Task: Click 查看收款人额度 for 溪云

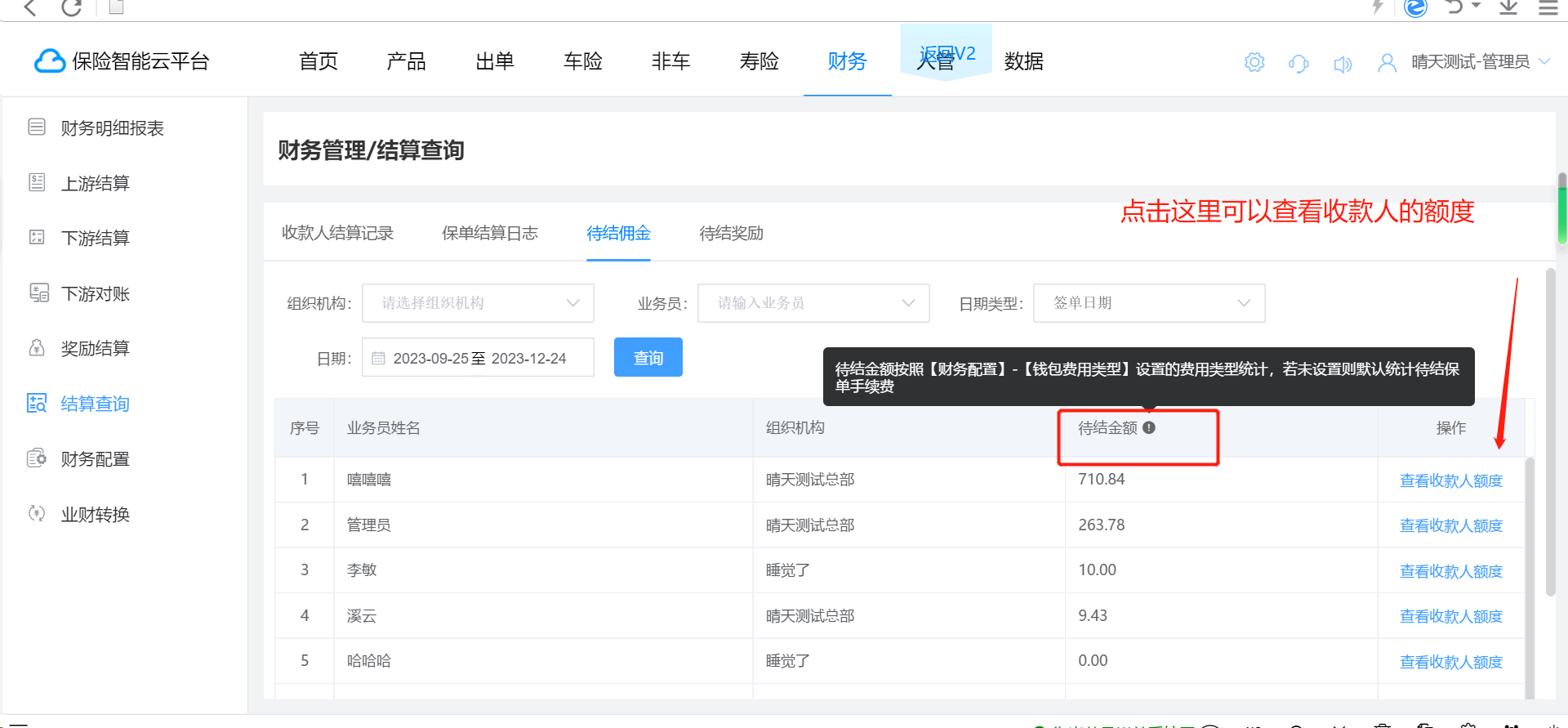Action: click(1451, 616)
